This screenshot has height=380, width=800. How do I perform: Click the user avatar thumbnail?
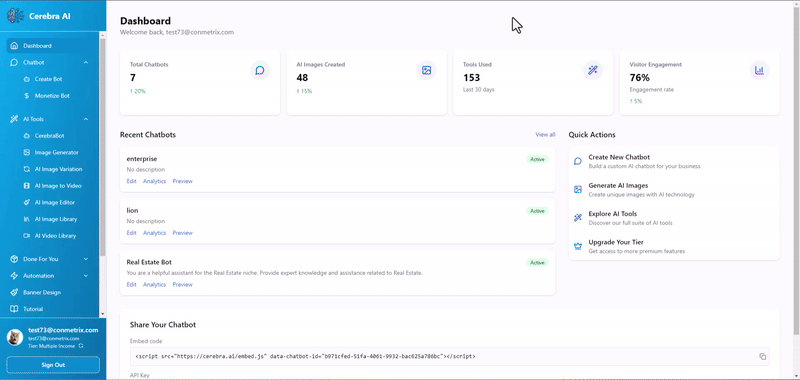[15, 338]
